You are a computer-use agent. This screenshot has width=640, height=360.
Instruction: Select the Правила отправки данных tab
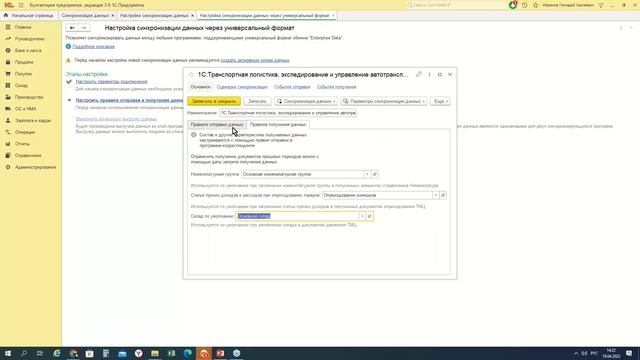(x=217, y=124)
